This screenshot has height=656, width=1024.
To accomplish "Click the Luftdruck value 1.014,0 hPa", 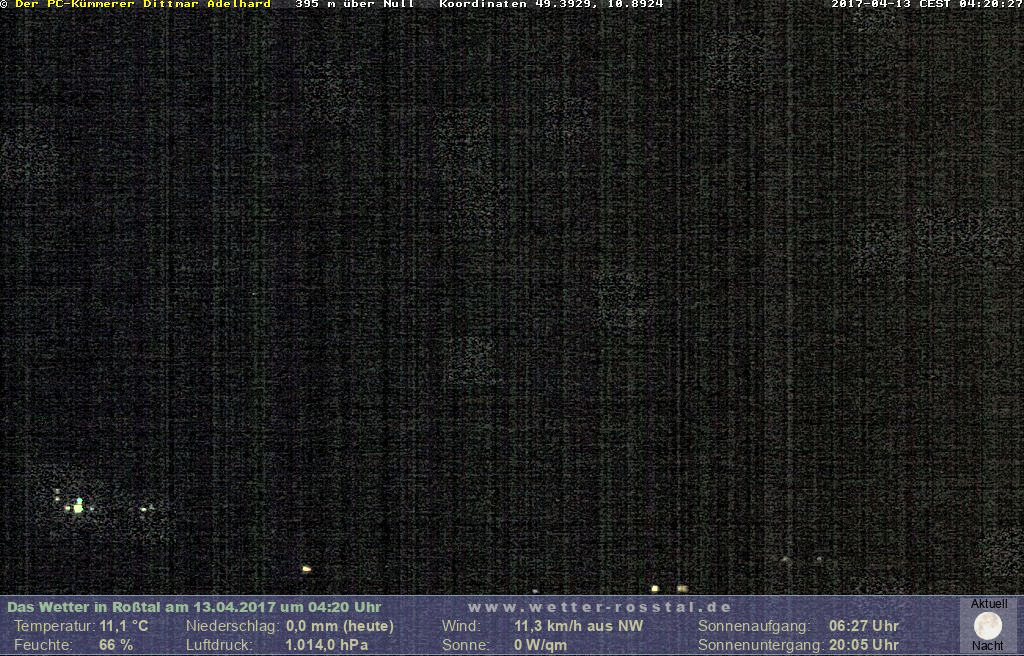I will 326,645.
